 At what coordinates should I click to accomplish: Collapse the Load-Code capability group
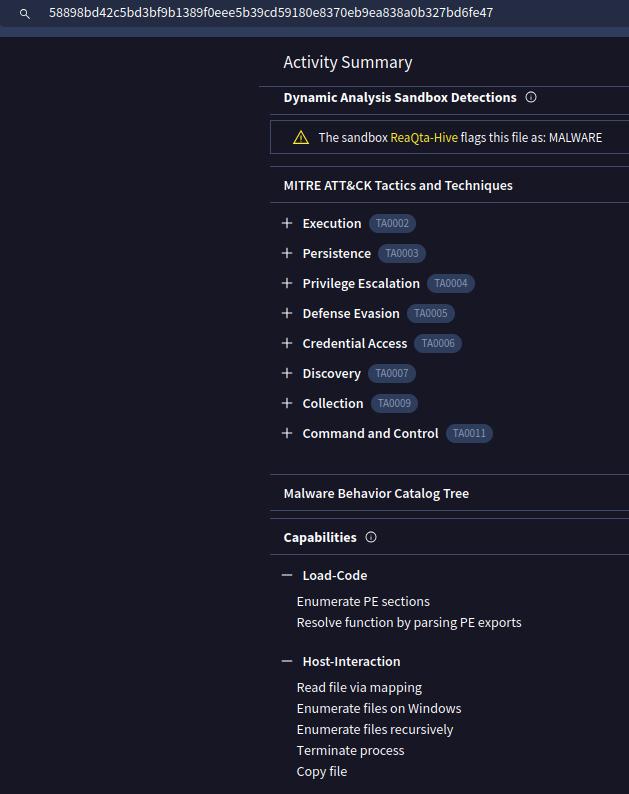coord(287,575)
